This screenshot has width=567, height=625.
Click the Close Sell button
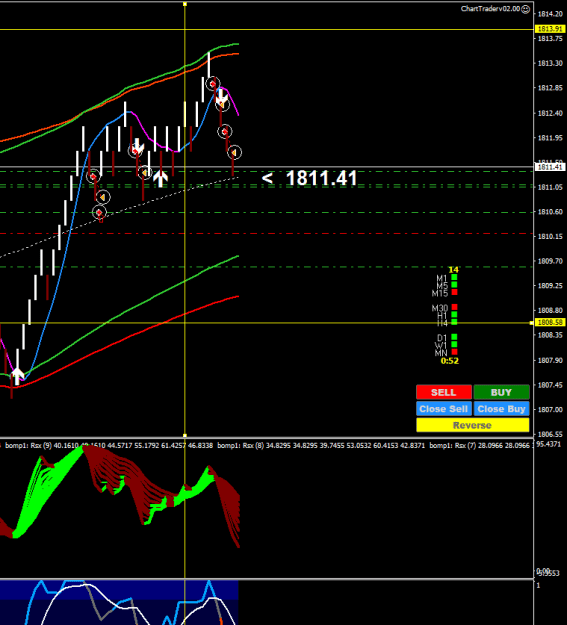click(444, 409)
